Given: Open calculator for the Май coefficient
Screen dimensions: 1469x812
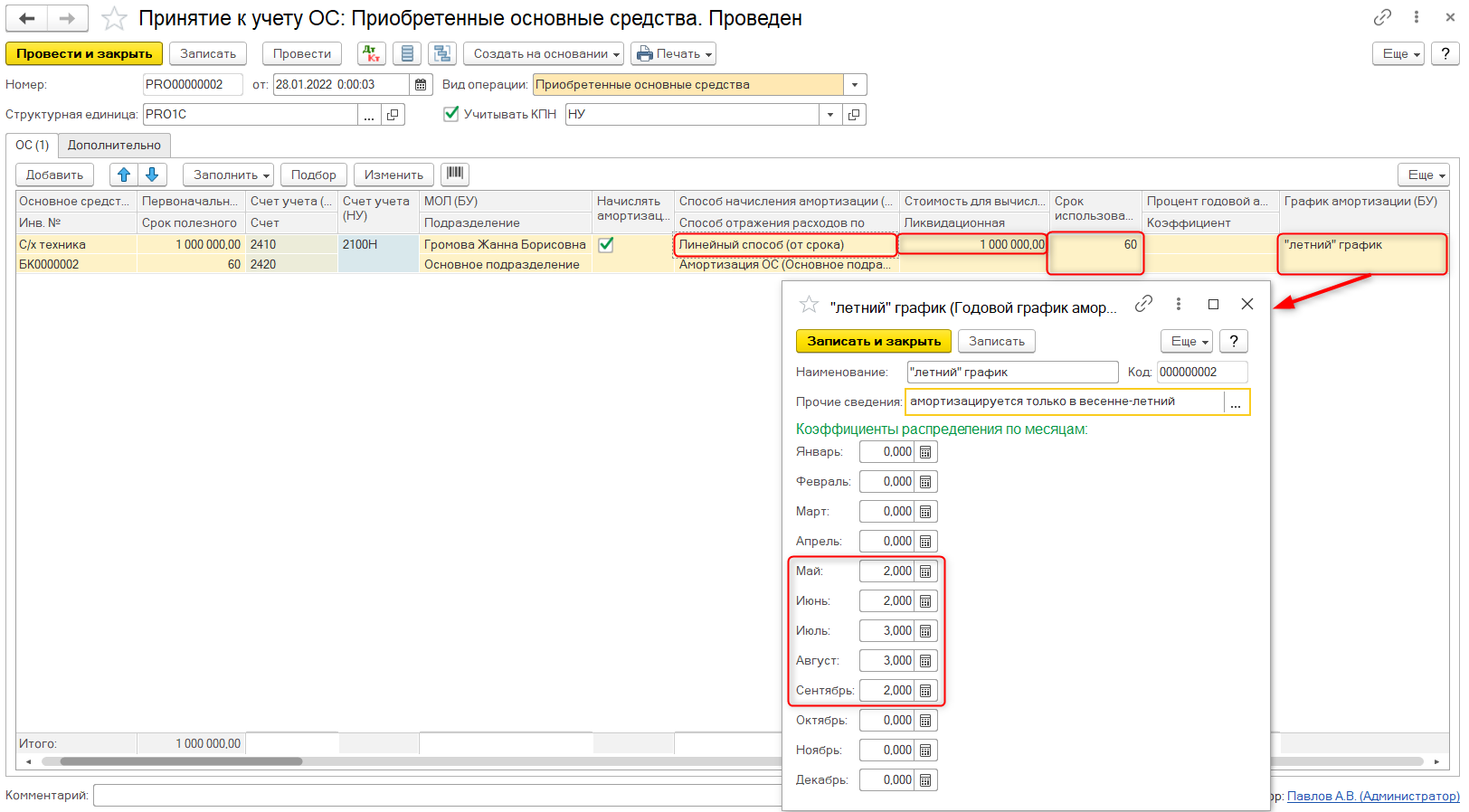Looking at the screenshot, I should tap(925, 571).
